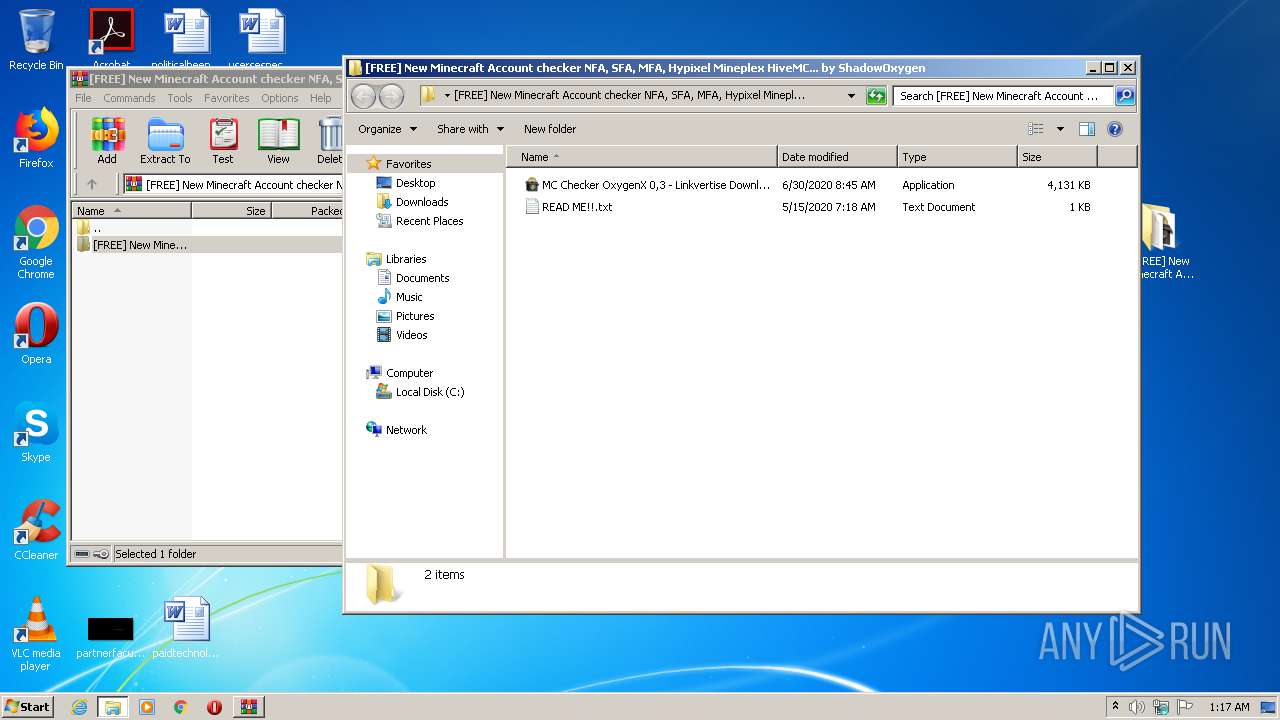Click the refresh button beside address bar
The height and width of the screenshot is (720, 1280).
876,96
